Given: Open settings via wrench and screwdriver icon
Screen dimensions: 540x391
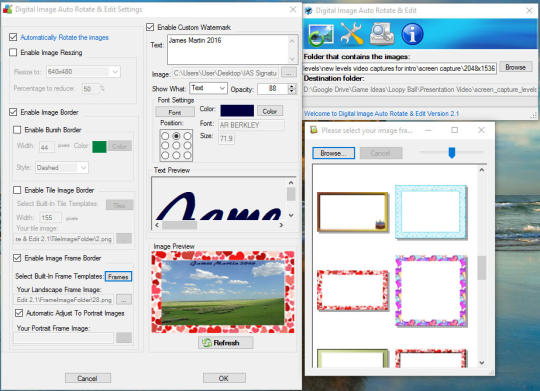Looking at the screenshot, I should pyautogui.click(x=352, y=34).
